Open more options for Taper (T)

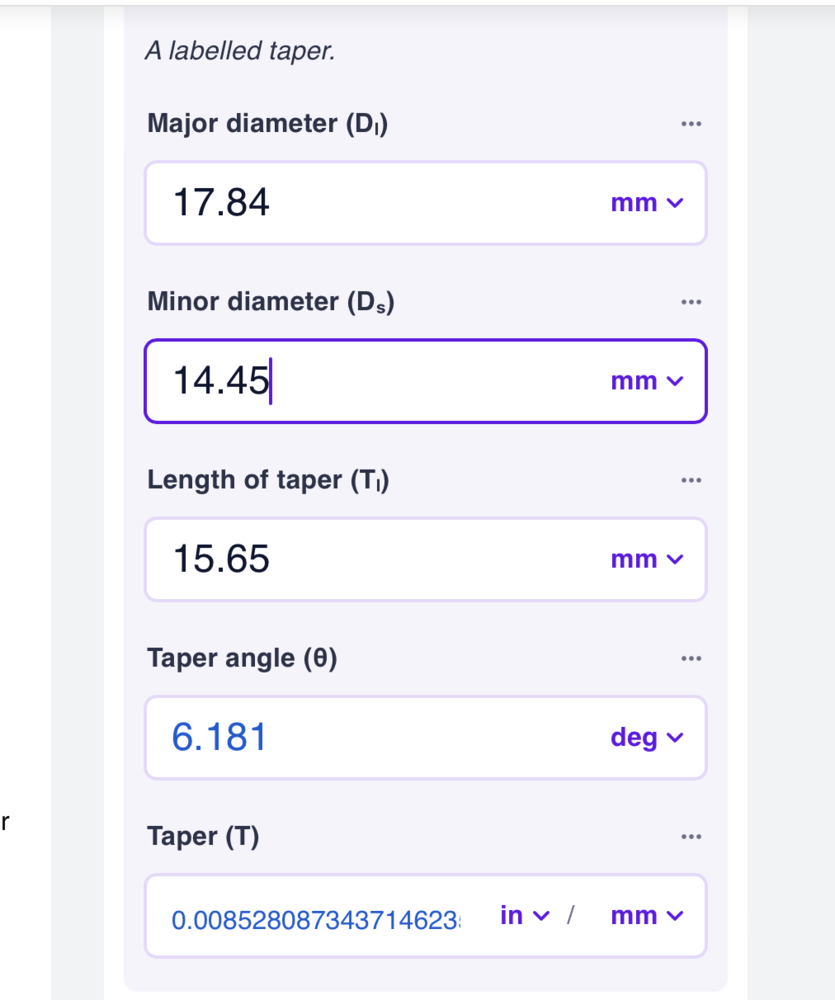[690, 836]
